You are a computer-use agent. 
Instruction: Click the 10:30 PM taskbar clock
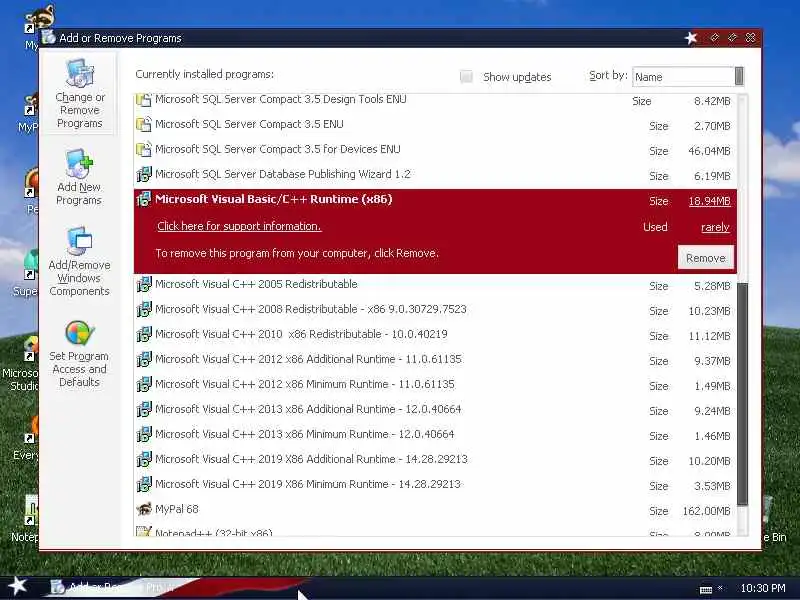(763, 588)
